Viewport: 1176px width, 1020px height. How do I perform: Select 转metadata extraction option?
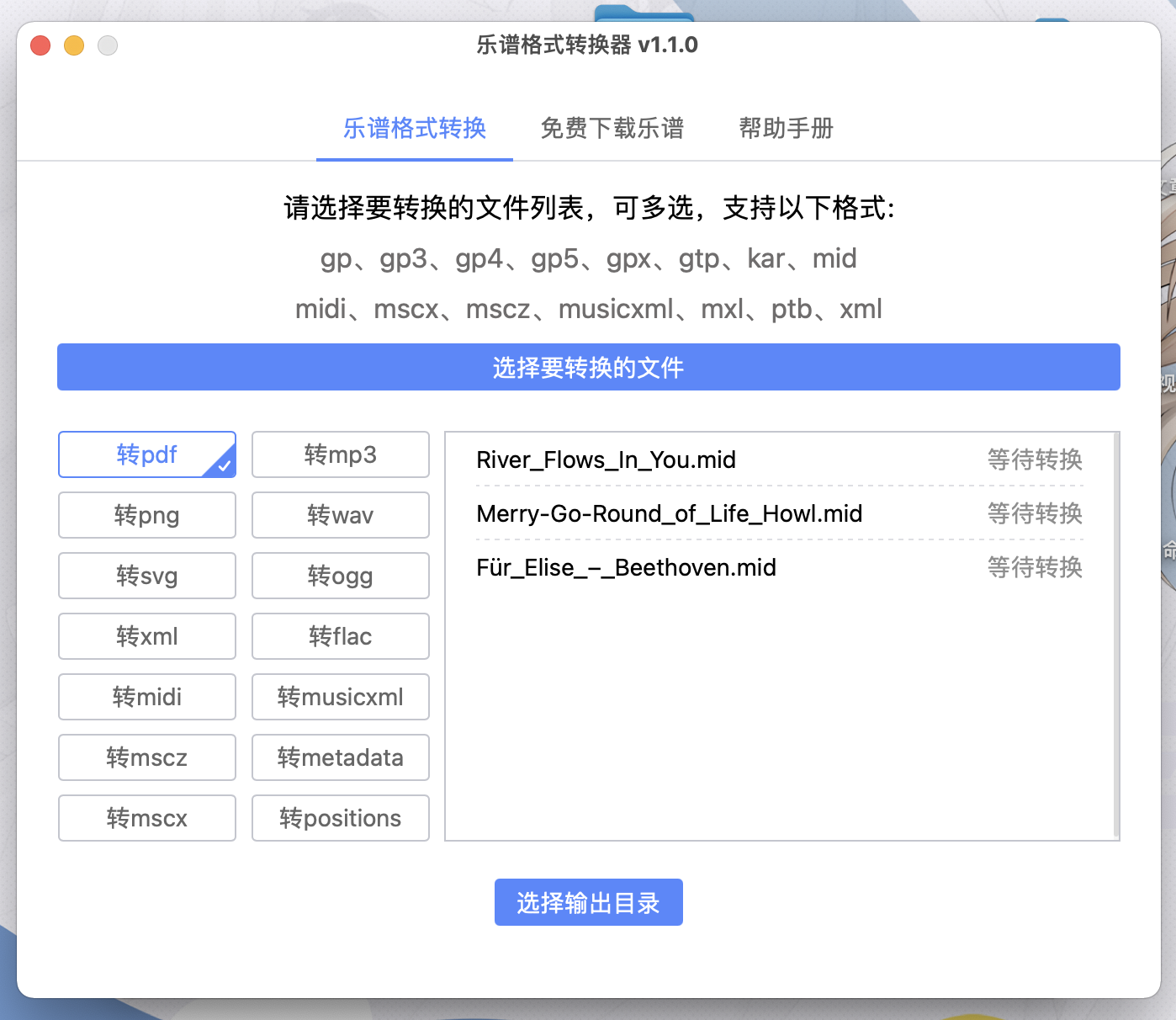(340, 757)
